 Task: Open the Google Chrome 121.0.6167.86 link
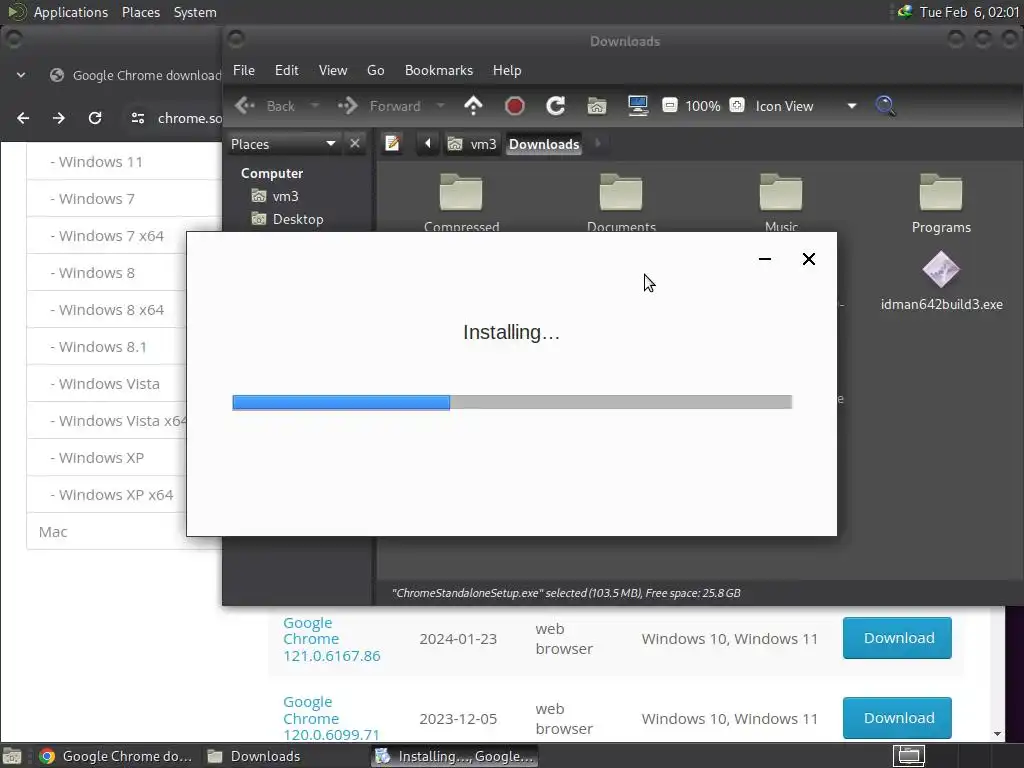pos(330,639)
